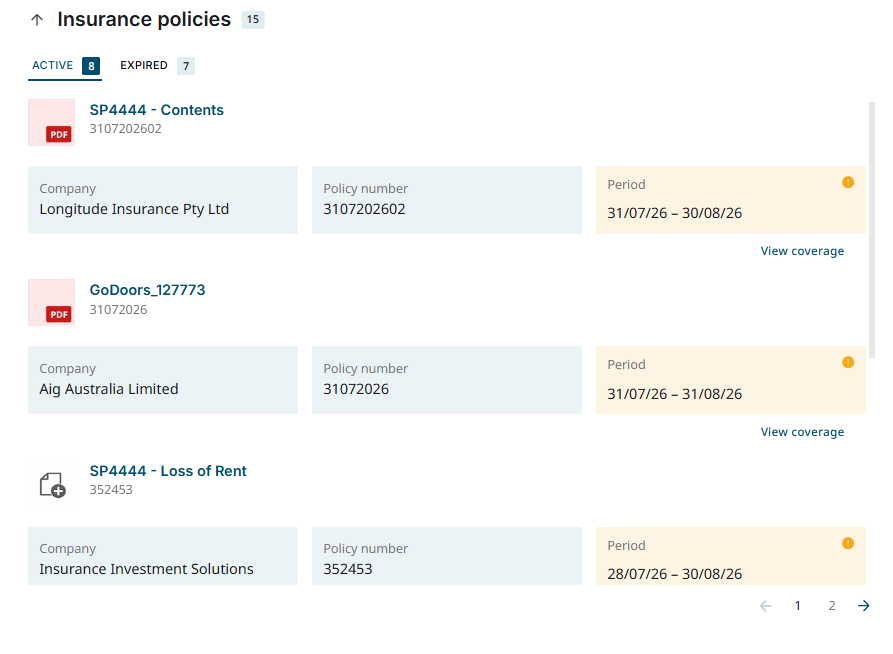Screen dimensions: 893x654
Task: Collapse the Insurance policies section arrow
Action: pyautogui.click(x=37, y=20)
